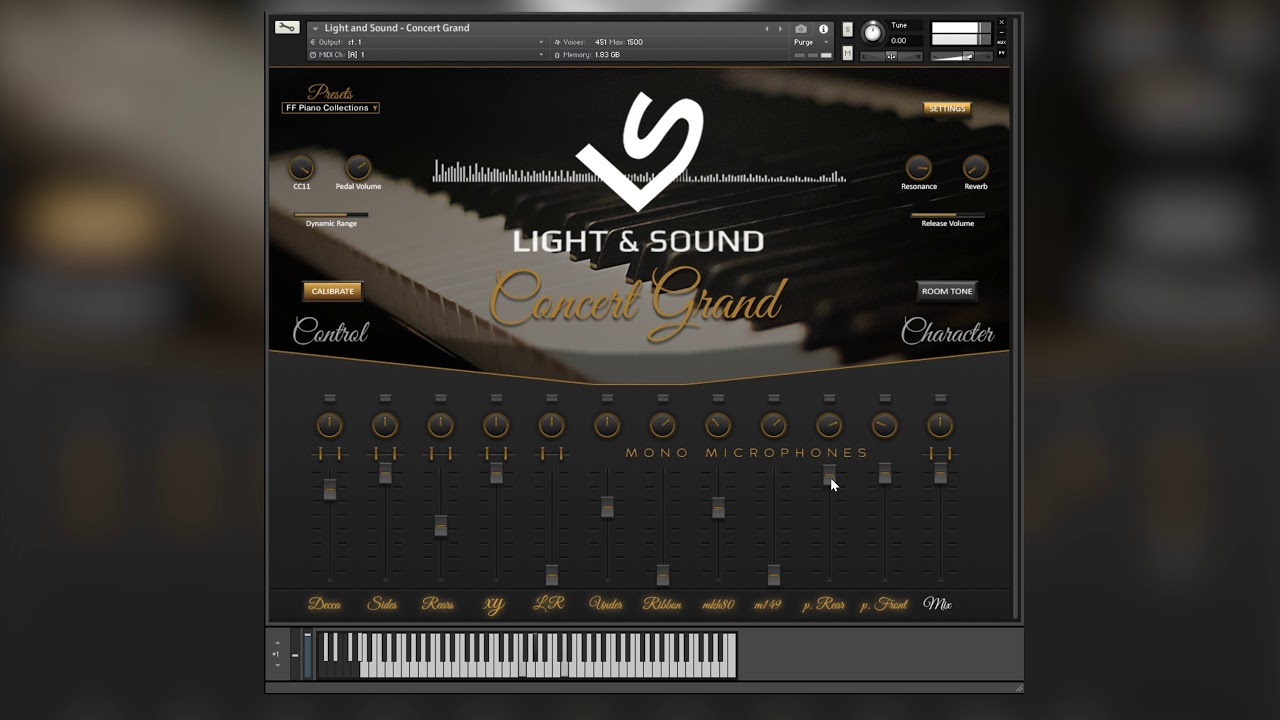Adjust the instrument pan slider in header
1280x720 pixels.
tap(891, 56)
